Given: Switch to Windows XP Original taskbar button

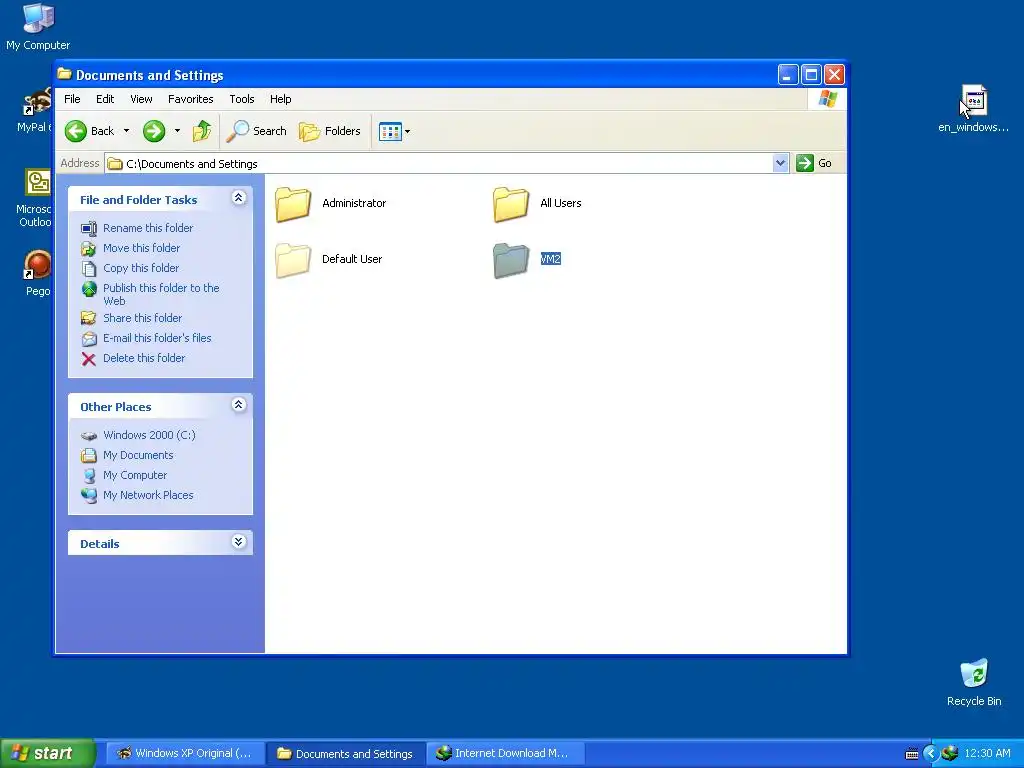Looking at the screenshot, I should (x=185, y=753).
